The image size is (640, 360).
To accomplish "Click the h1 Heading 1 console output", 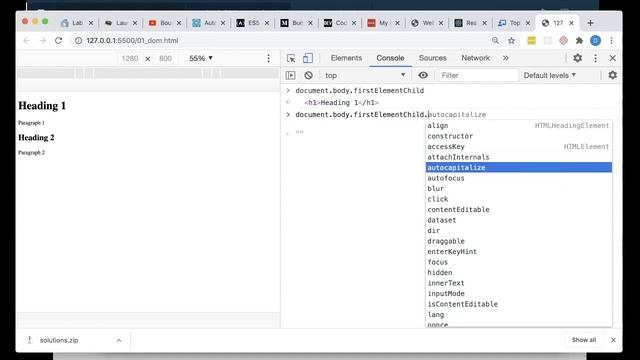I will point(341,102).
